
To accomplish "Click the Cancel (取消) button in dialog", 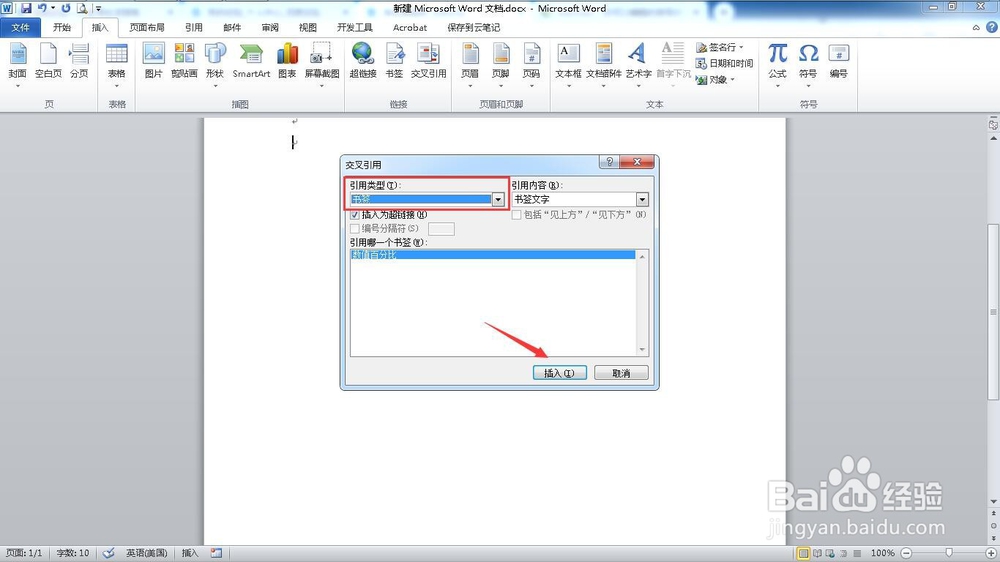I will point(621,373).
